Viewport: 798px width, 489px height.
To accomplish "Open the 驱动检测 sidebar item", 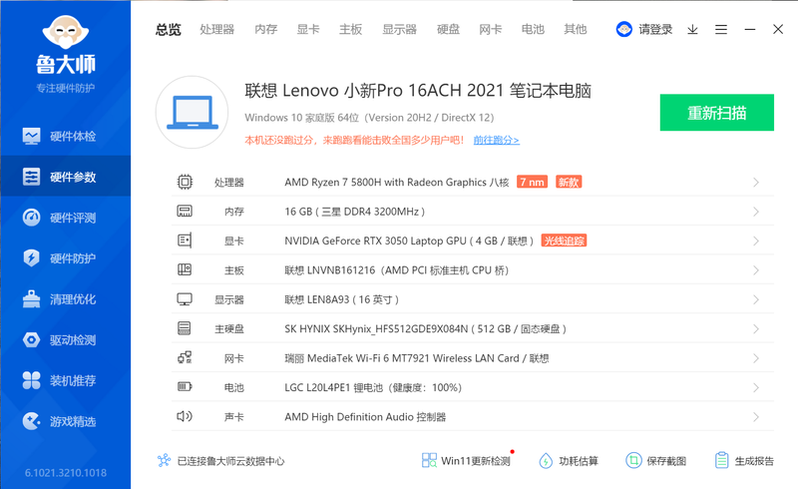I will click(65, 340).
